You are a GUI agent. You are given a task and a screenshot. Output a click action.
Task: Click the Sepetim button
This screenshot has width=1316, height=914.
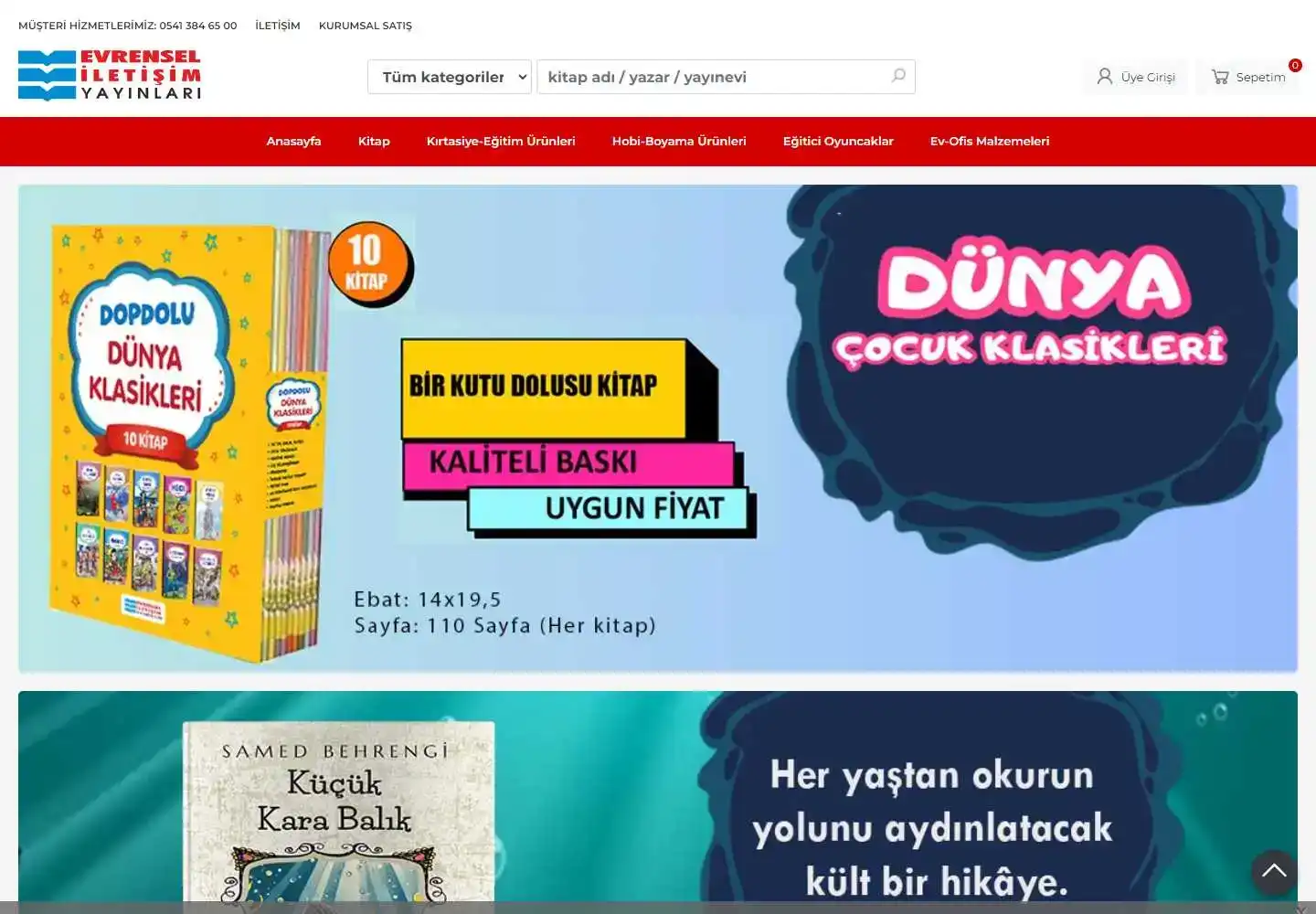(1248, 77)
